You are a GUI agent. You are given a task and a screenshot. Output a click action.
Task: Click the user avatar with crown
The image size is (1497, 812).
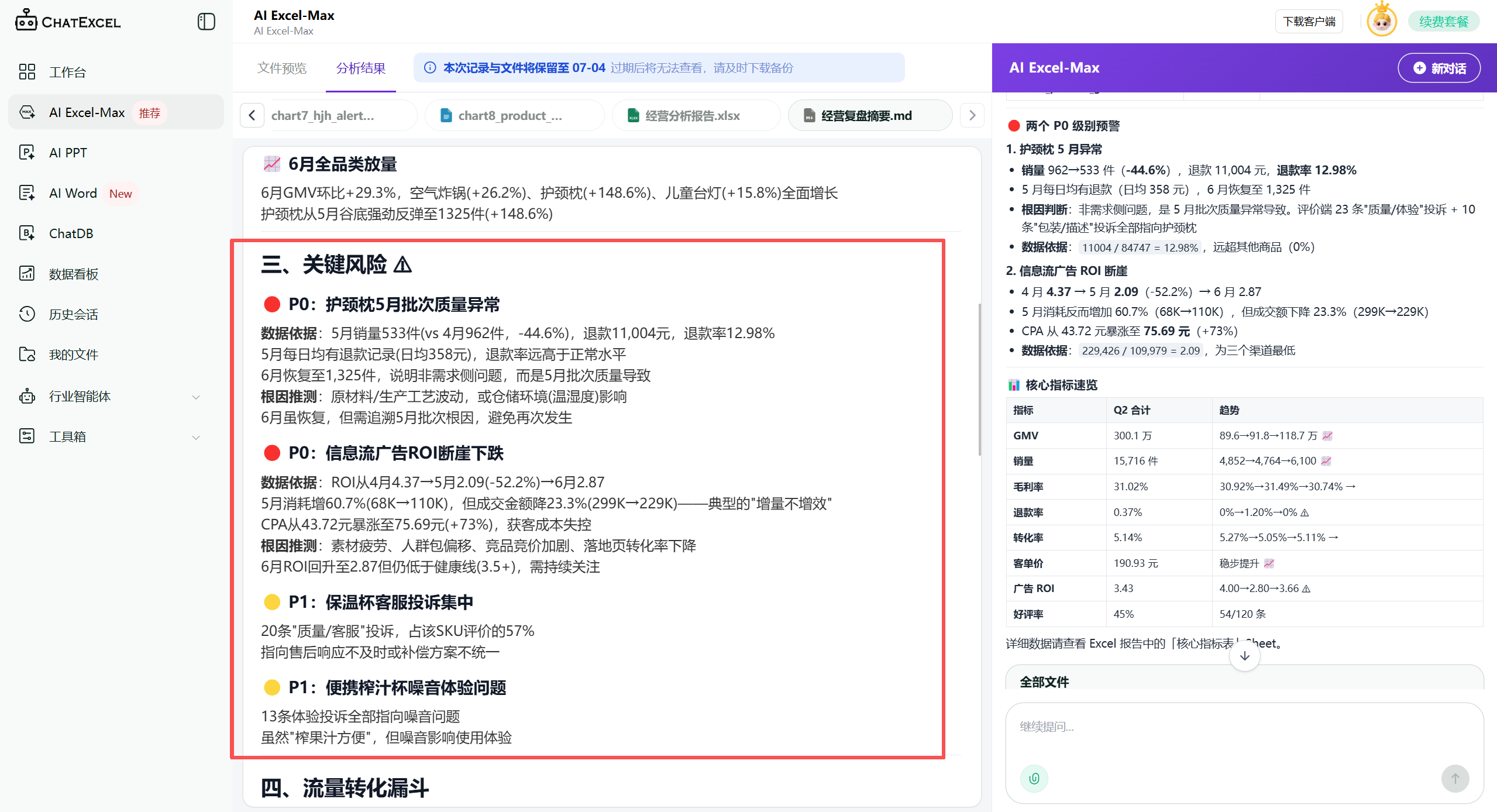[x=1382, y=19]
